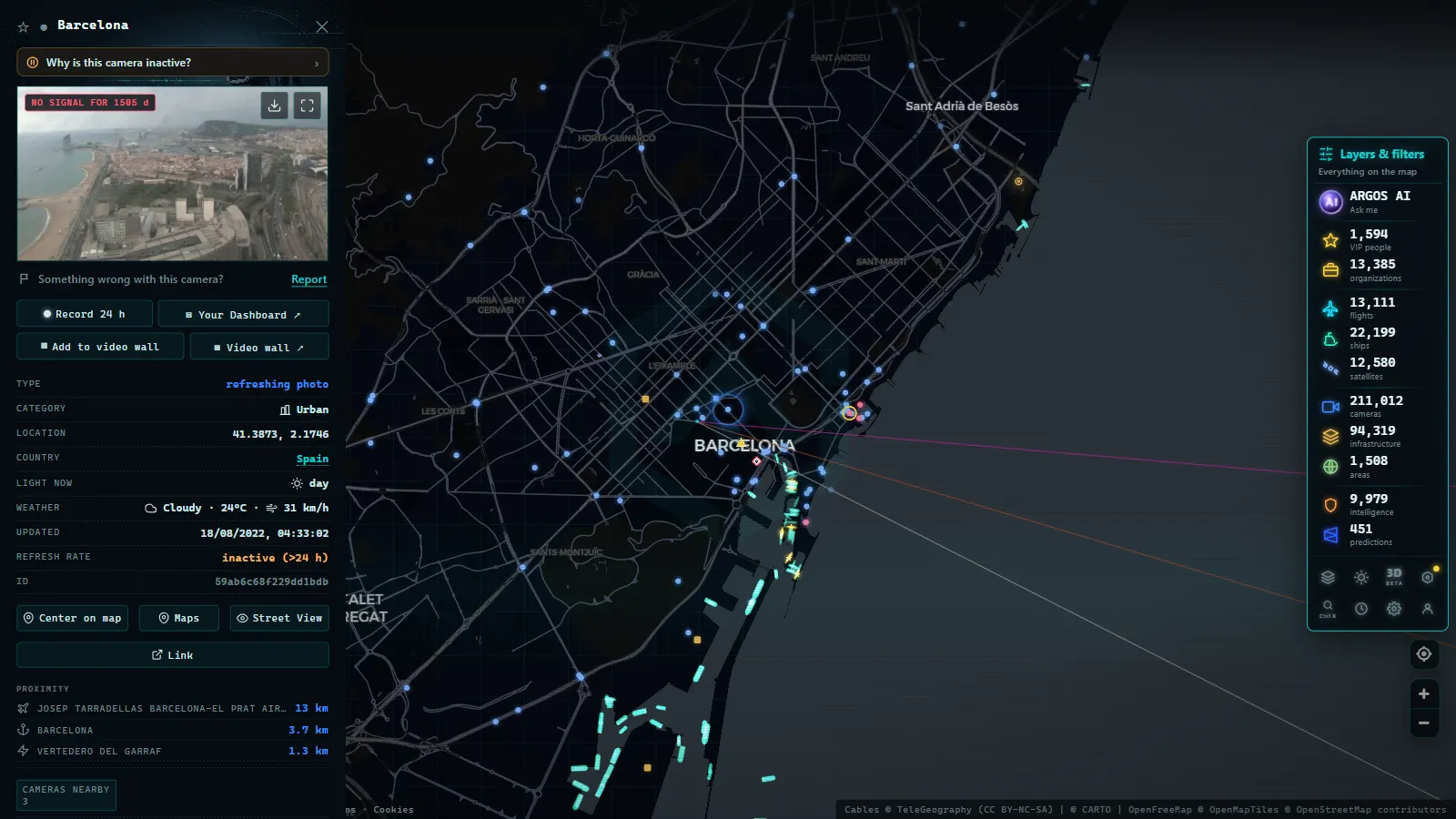Toggle the flights layer
Image resolution: width=1456 pixels, height=819 pixels.
(1378, 308)
